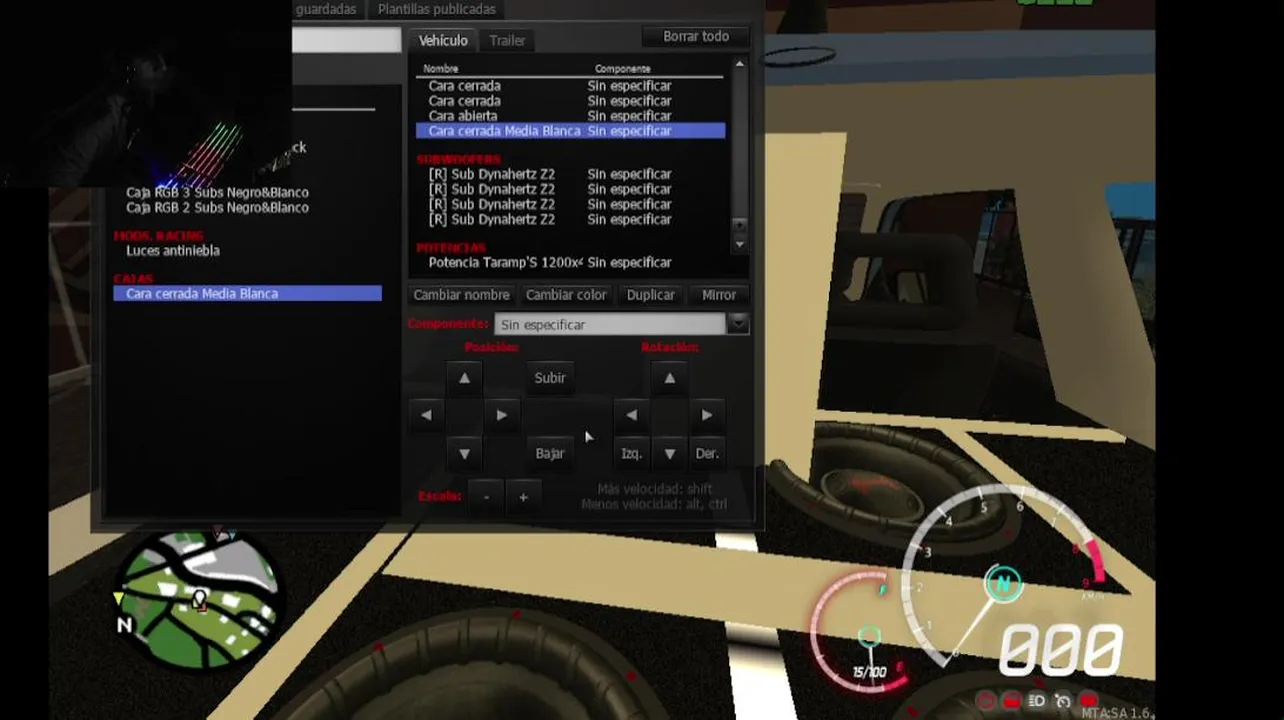Click the Rotación down arrow between Izq. and Der.
Screen dimensions: 1284x720
[669, 453]
